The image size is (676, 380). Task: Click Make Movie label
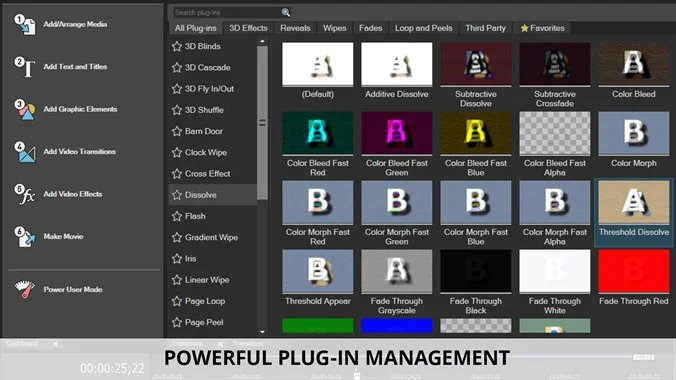pyautogui.click(x=63, y=236)
